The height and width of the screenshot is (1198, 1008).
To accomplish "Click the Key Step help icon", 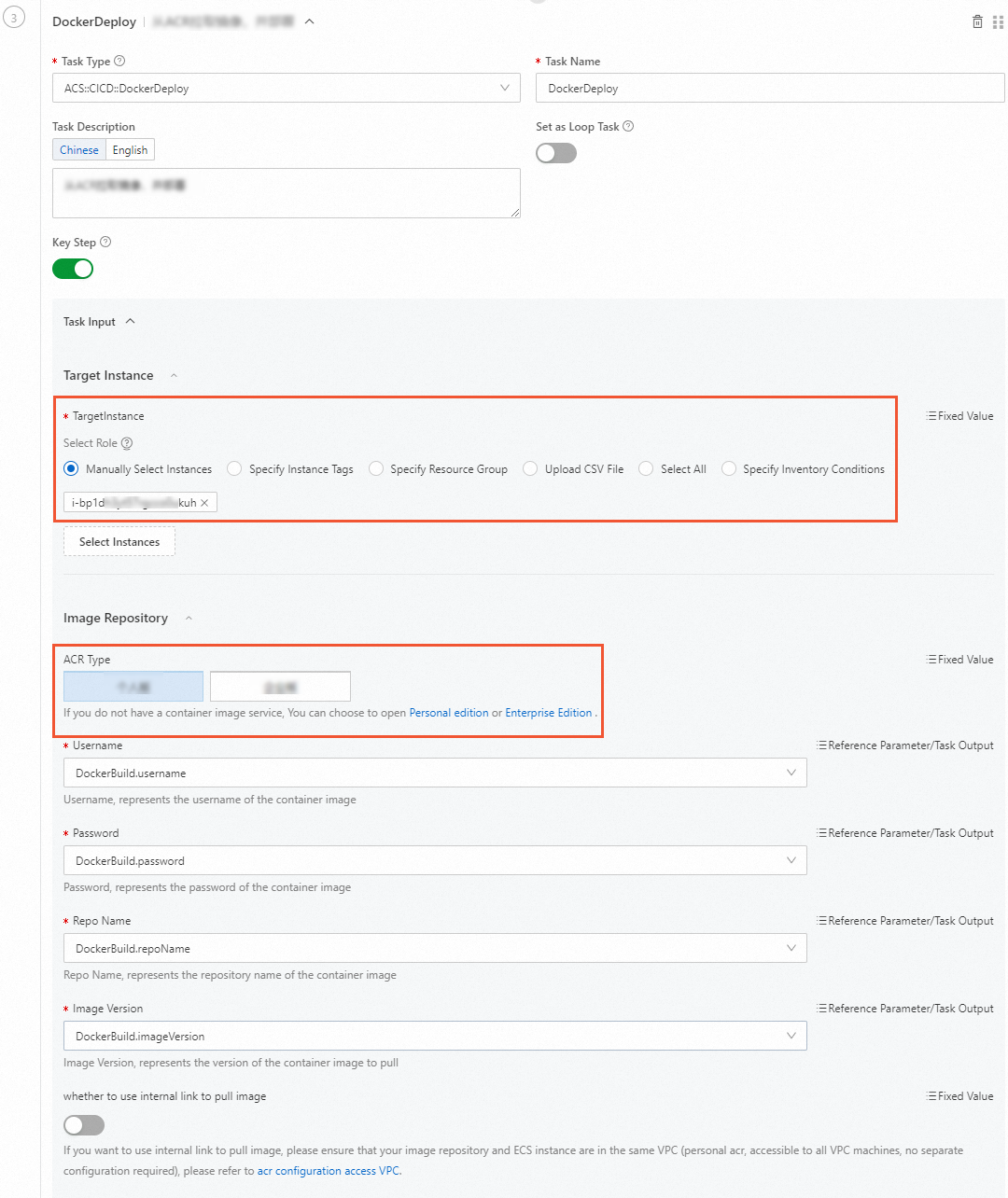I will tap(105, 242).
